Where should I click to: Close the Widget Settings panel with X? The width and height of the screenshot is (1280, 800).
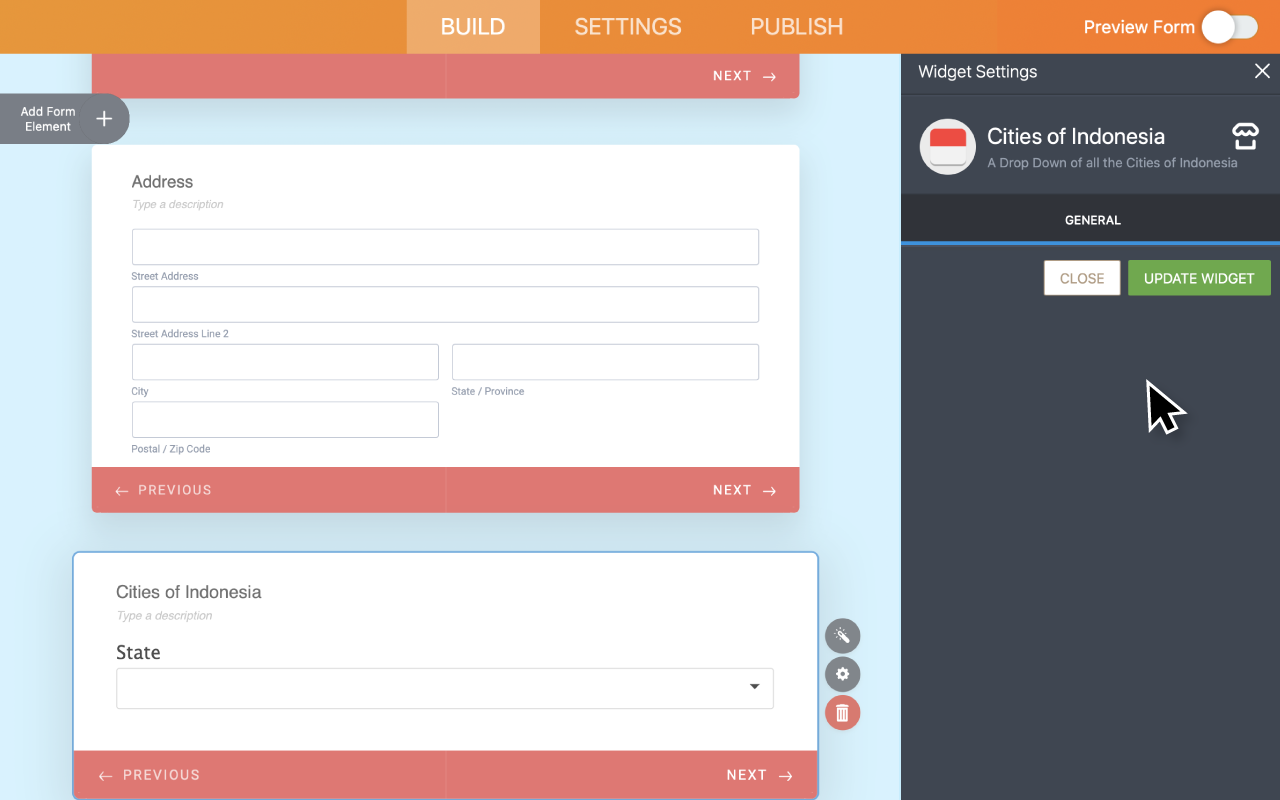1262,71
